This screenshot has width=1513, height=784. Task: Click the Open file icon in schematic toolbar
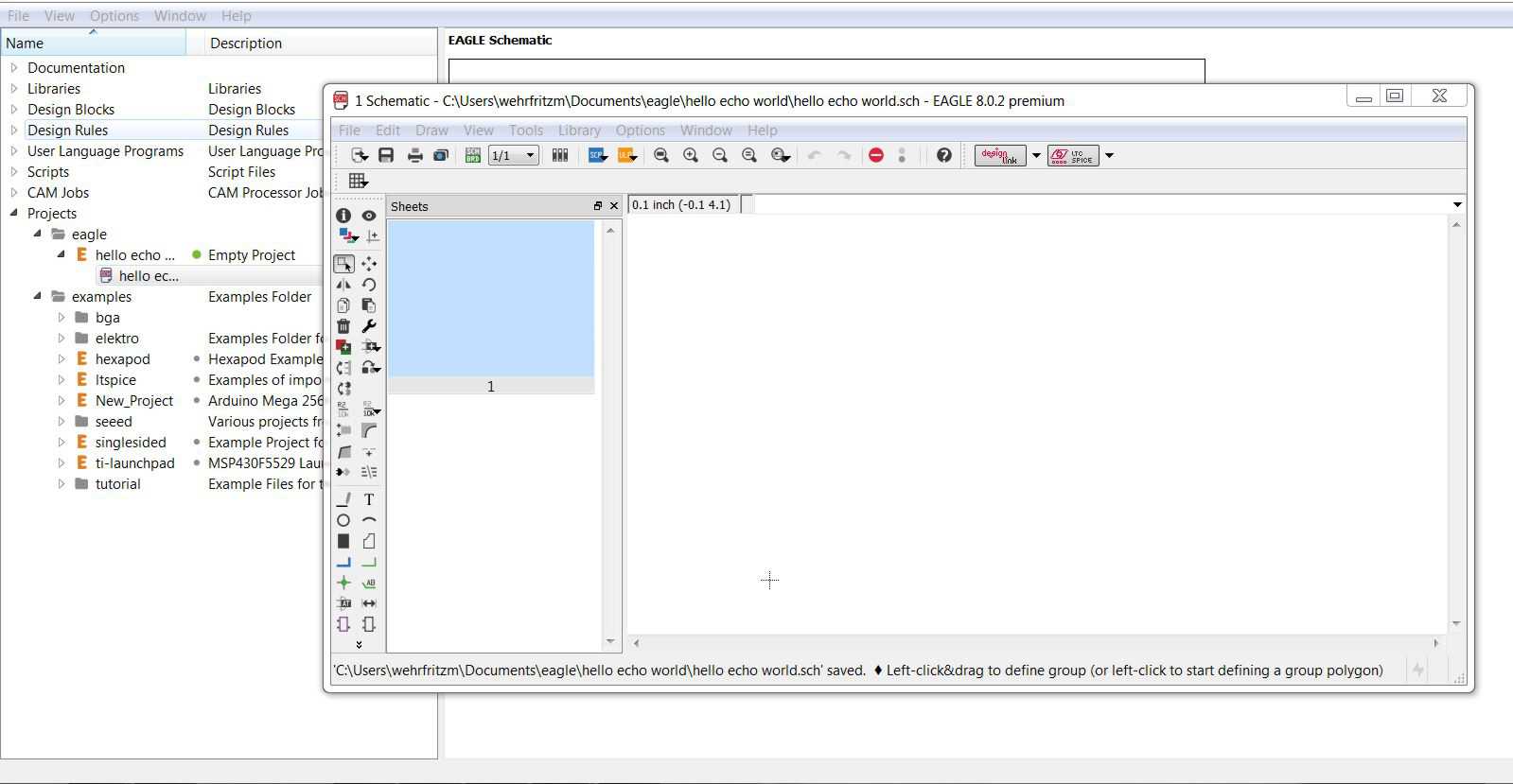pos(359,155)
